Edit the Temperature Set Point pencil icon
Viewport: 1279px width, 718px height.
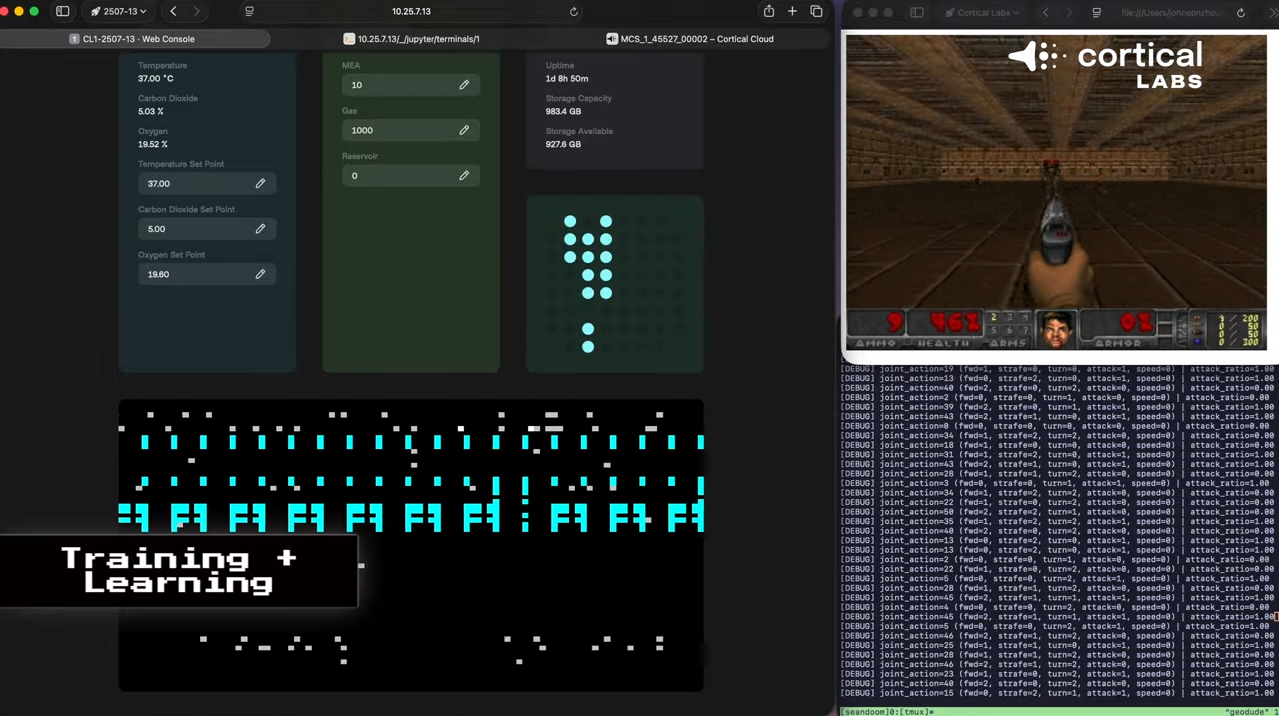[x=260, y=184]
